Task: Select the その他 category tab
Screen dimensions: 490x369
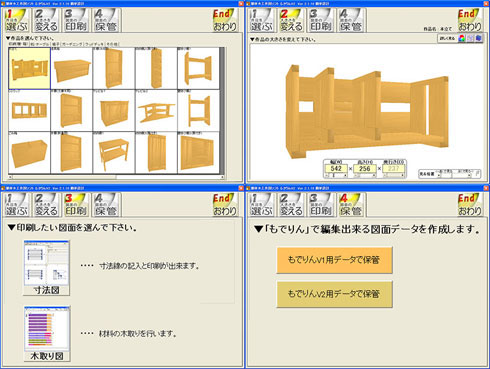Action: click(x=112, y=44)
